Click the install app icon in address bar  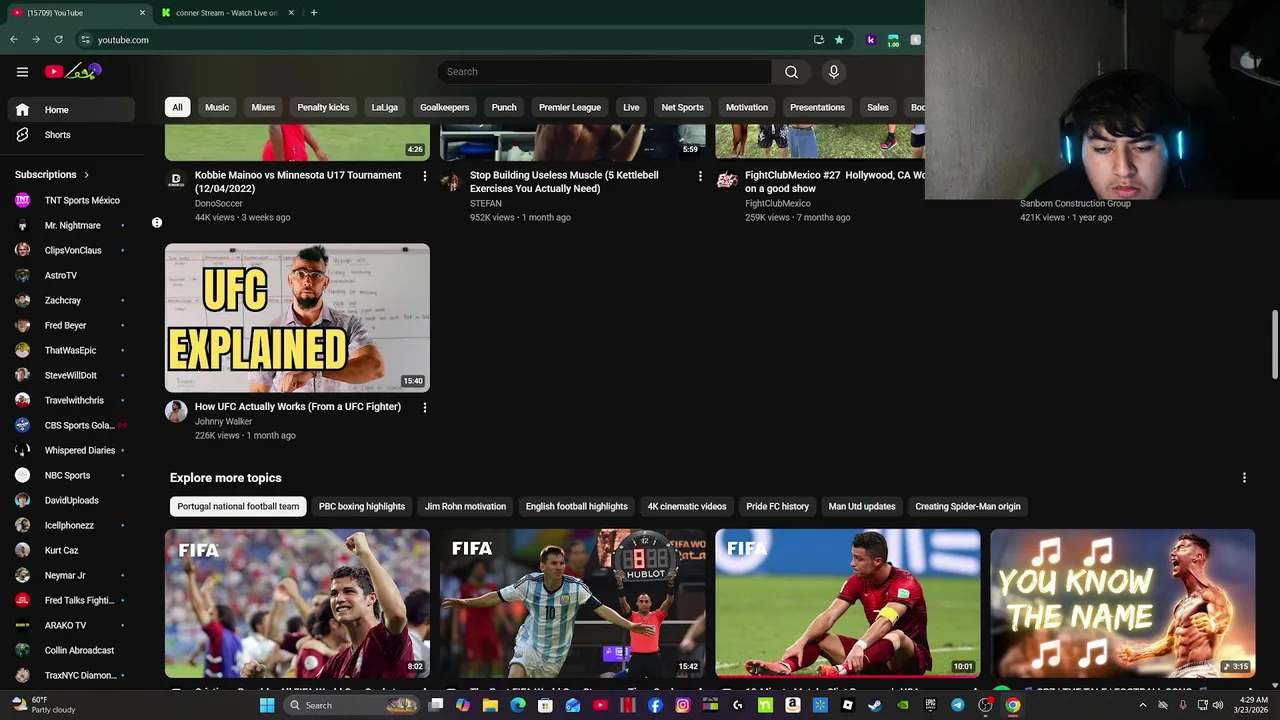click(x=819, y=40)
